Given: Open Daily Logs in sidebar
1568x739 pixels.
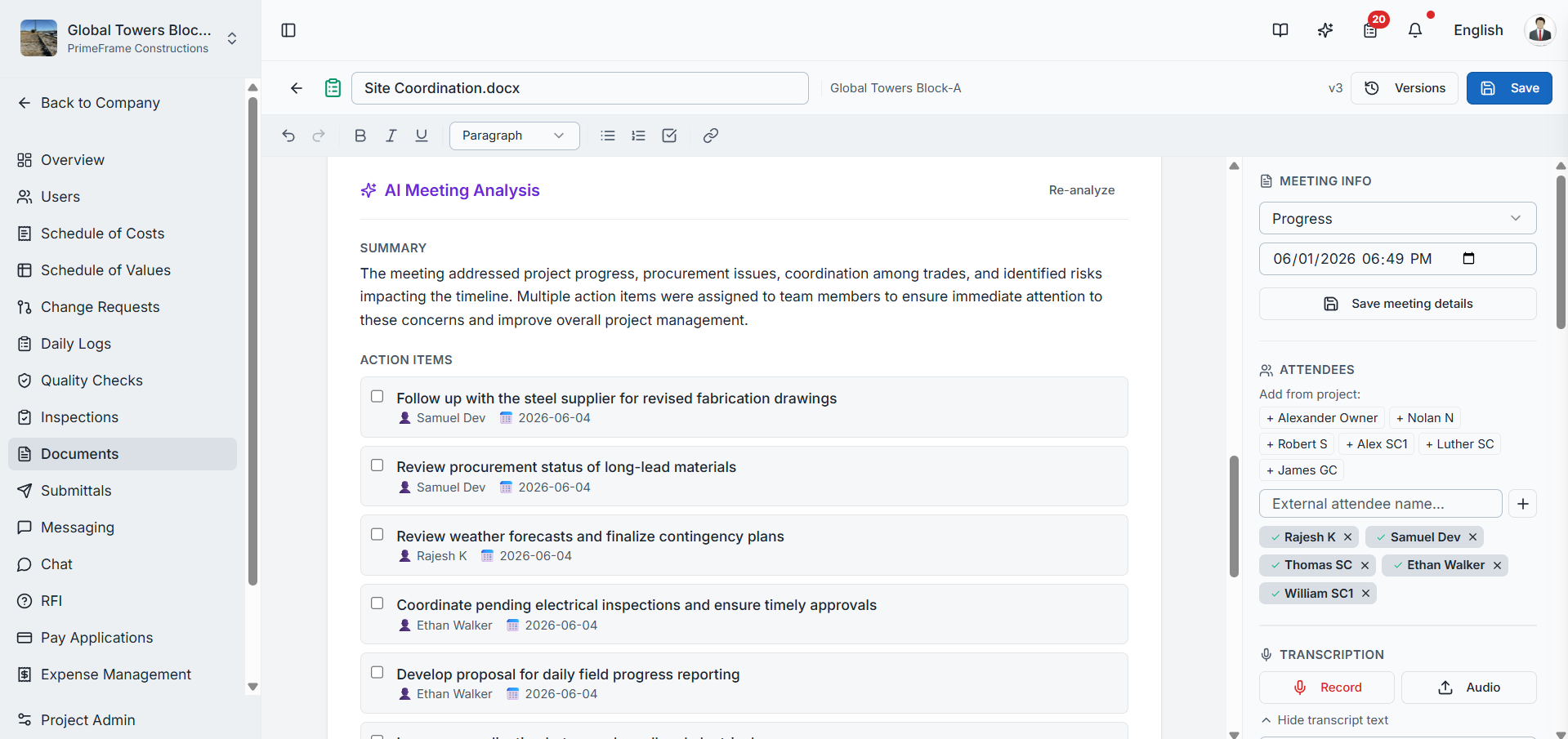Looking at the screenshot, I should [123, 344].
